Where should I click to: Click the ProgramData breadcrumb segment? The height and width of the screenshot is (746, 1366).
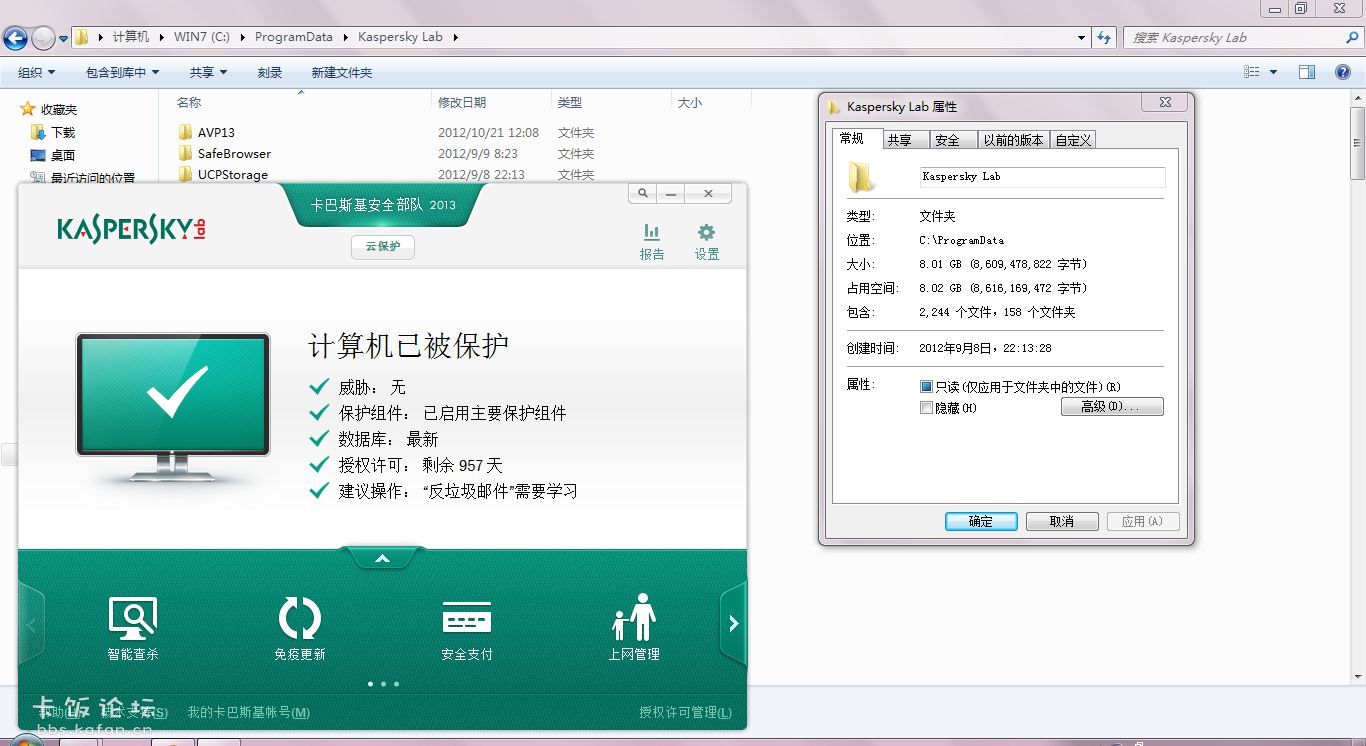point(293,37)
